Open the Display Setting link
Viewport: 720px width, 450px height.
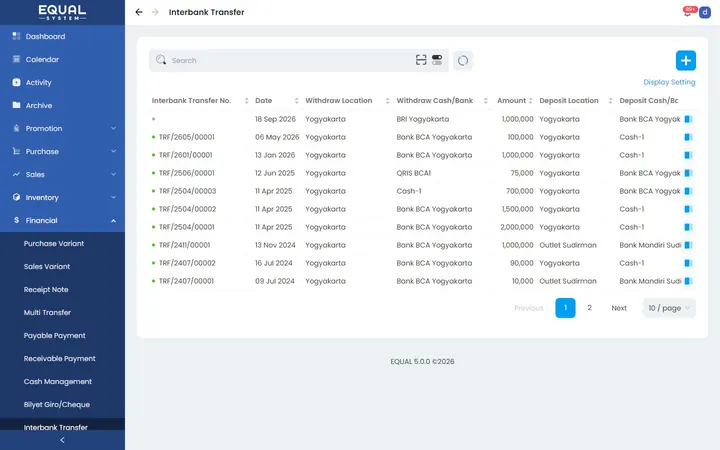pos(669,82)
